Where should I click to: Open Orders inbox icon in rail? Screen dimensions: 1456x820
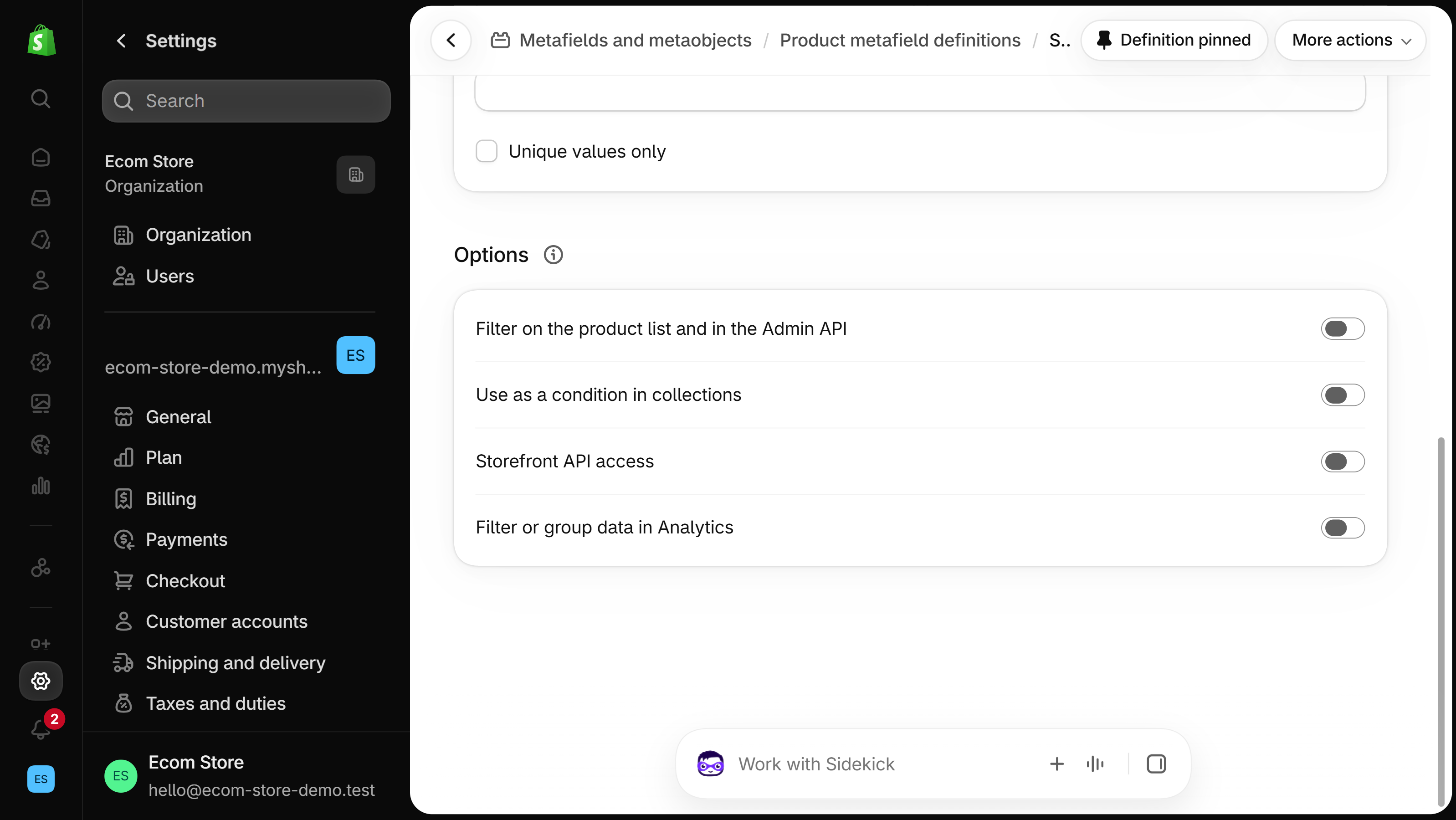tap(41, 198)
